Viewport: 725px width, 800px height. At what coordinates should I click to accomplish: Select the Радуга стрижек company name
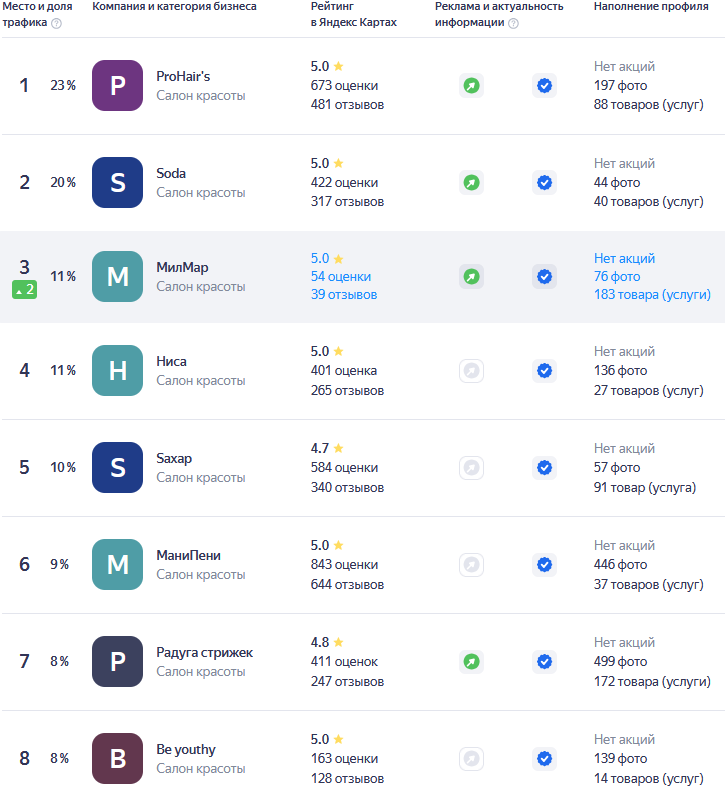point(205,653)
